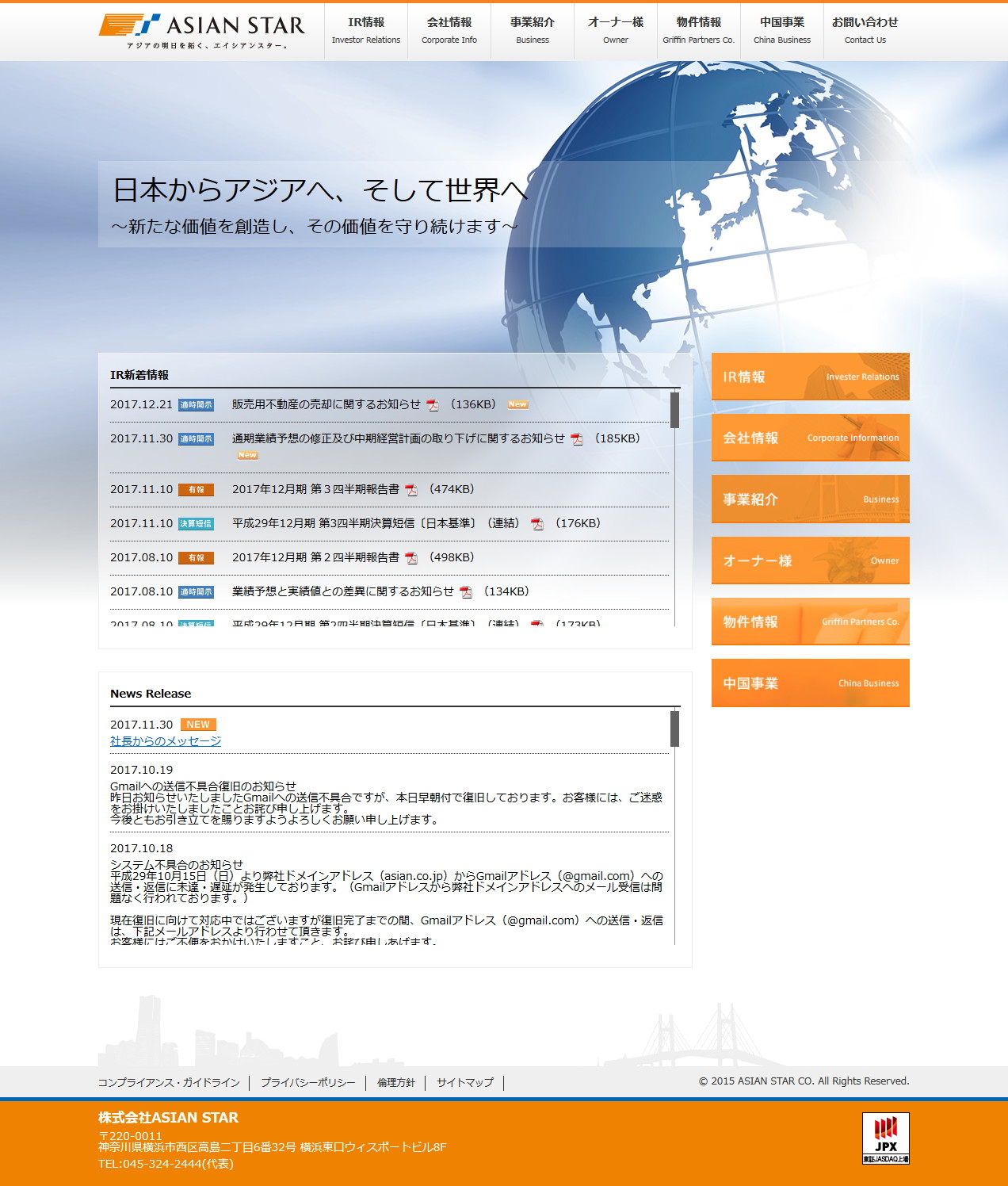
Task: Click the PDF icon for 通期業績予想の修正 notice
Action: coord(577,439)
